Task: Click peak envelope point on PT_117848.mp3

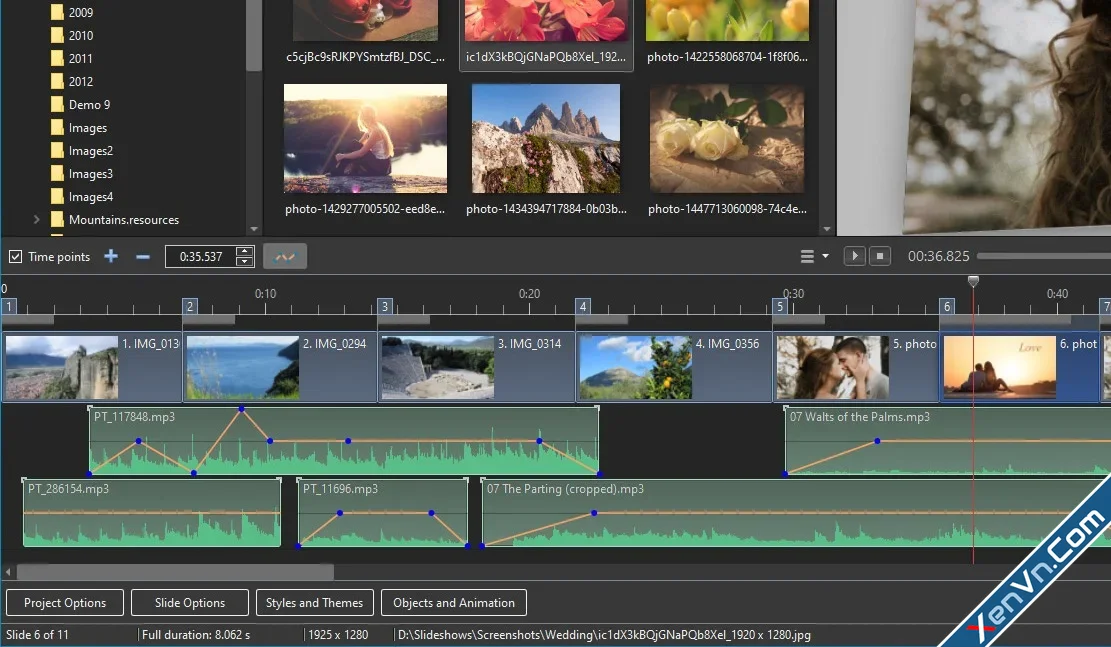Action: pos(242,409)
